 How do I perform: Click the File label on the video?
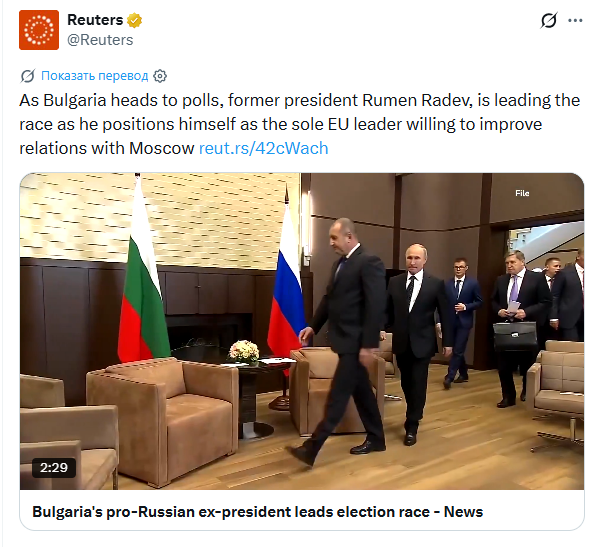pos(522,193)
